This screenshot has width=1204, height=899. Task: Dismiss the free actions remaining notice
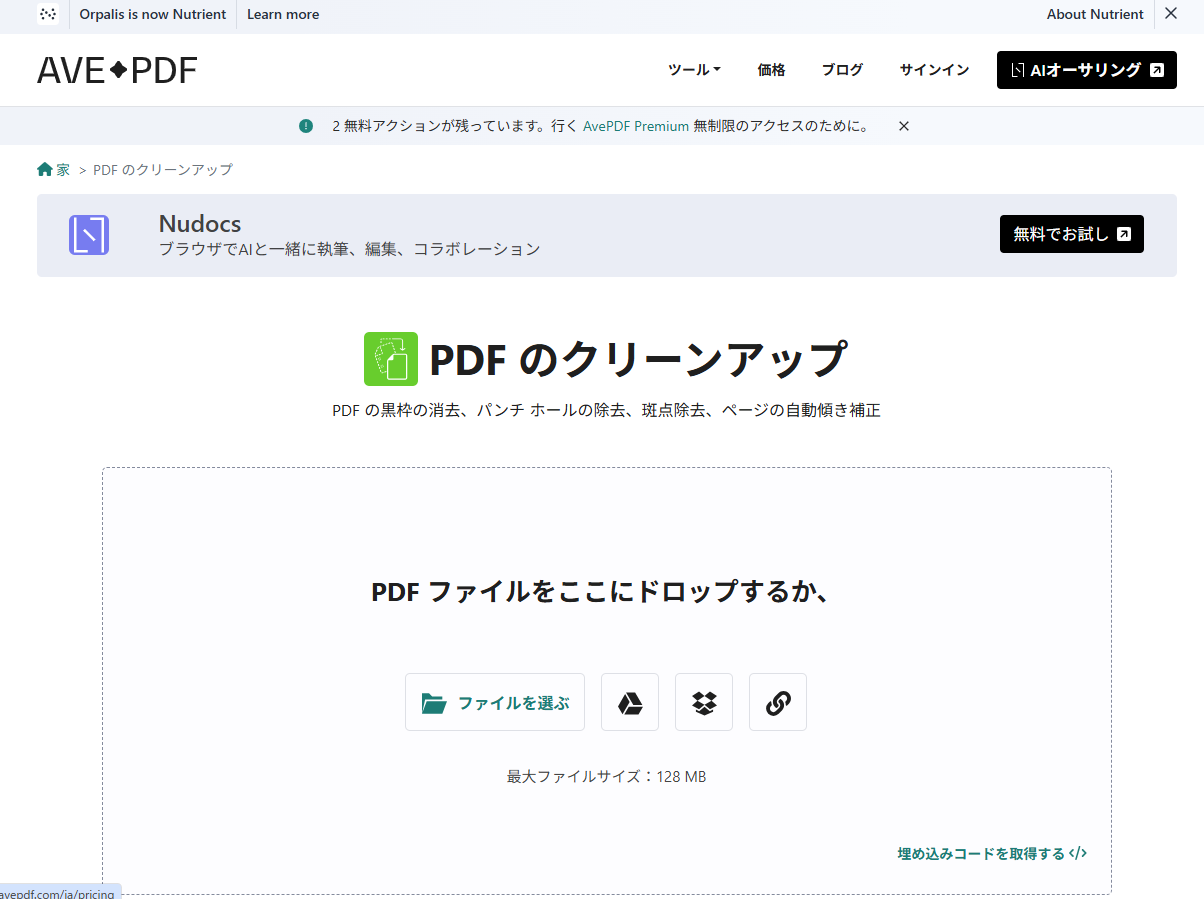[x=903, y=126]
